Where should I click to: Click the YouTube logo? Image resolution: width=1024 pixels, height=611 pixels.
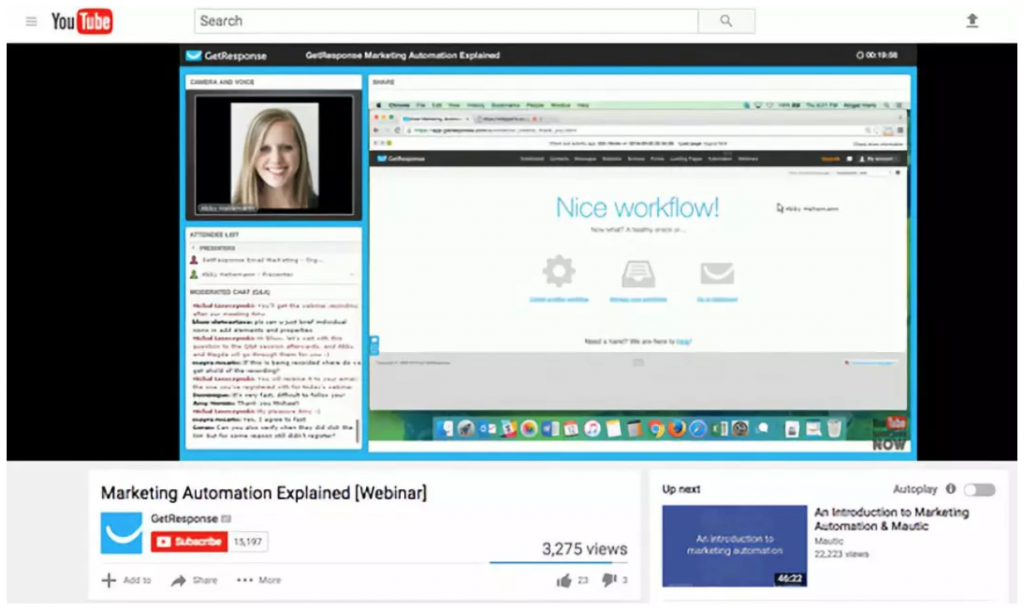[x=82, y=21]
